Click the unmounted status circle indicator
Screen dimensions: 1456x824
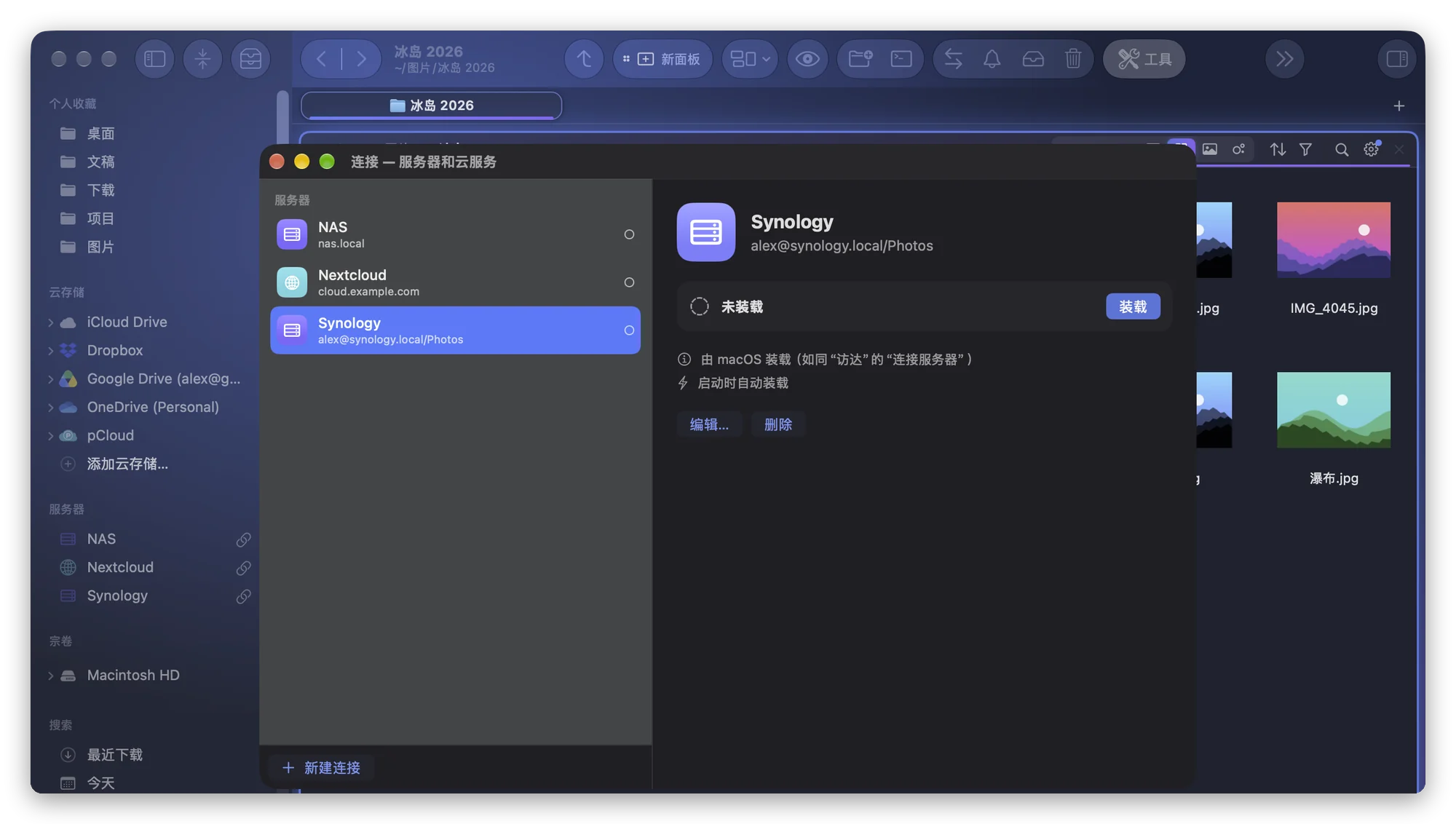(699, 306)
